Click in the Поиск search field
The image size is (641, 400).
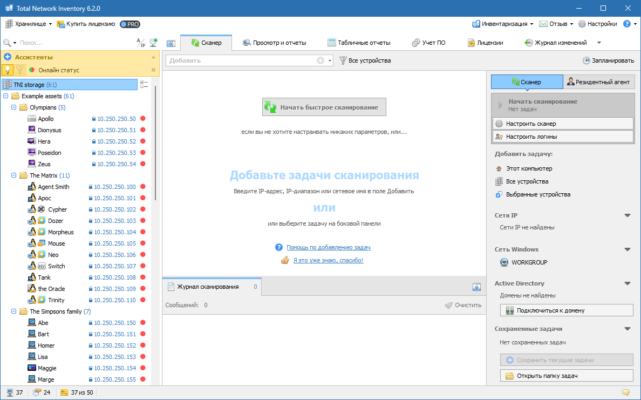[x=76, y=43]
